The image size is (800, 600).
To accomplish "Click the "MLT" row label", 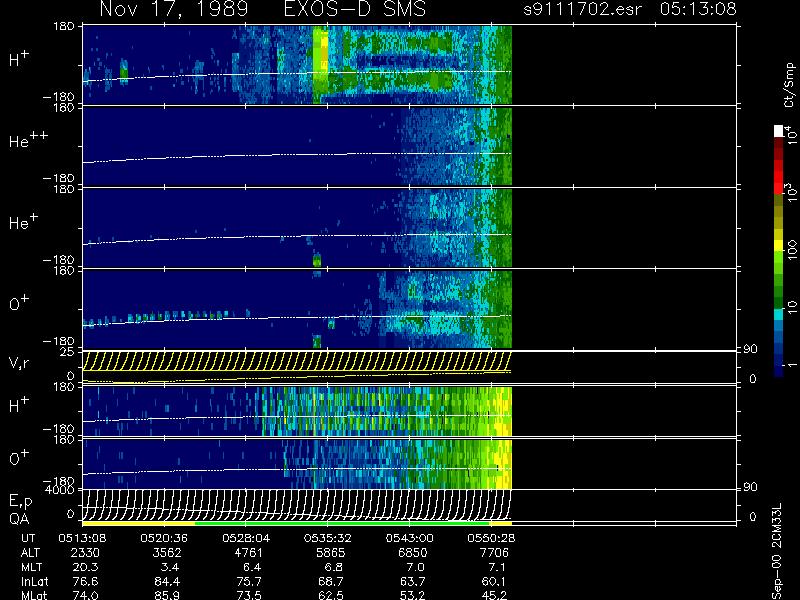I will [x=31, y=567].
